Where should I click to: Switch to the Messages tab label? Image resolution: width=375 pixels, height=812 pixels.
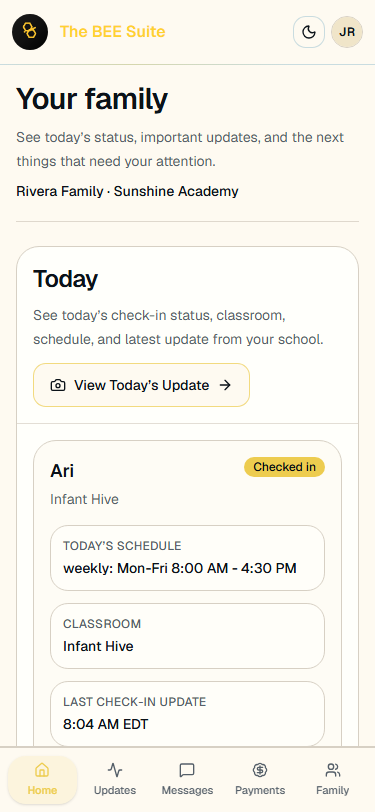[x=187, y=790]
